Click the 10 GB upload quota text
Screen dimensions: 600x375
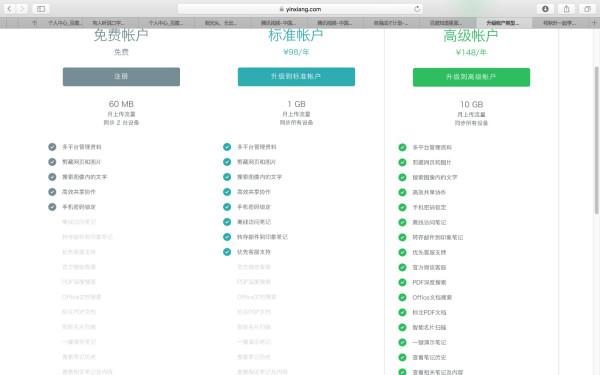pyautogui.click(x=471, y=104)
